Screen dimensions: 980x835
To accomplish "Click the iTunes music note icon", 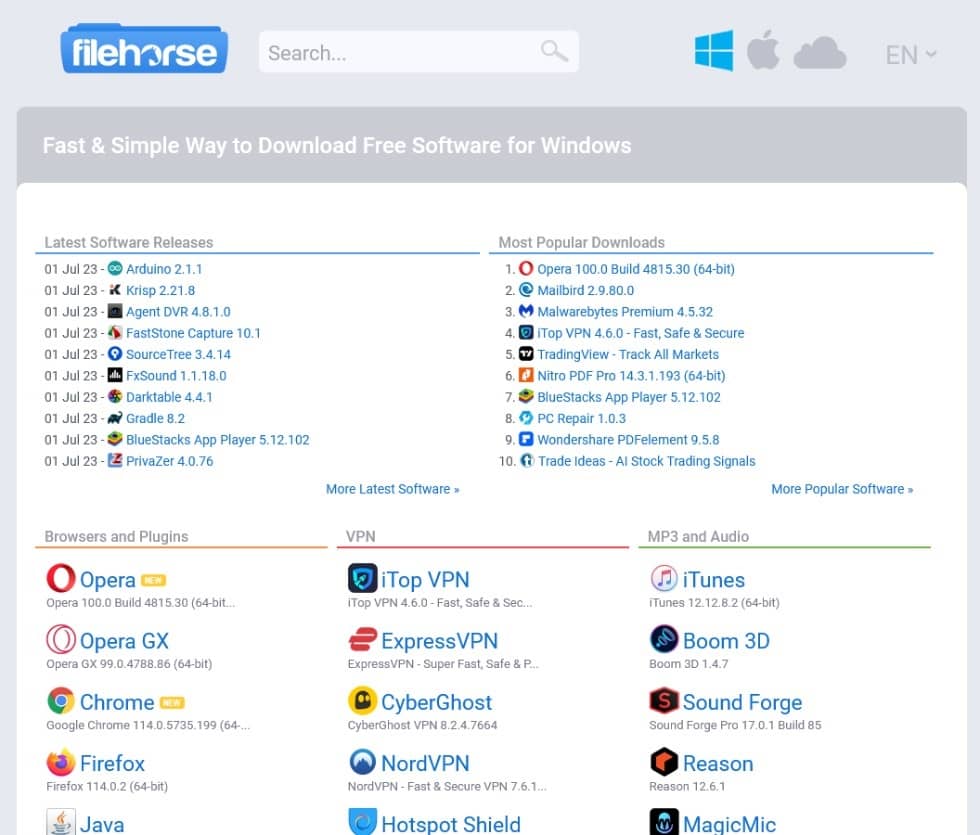I will (x=664, y=578).
